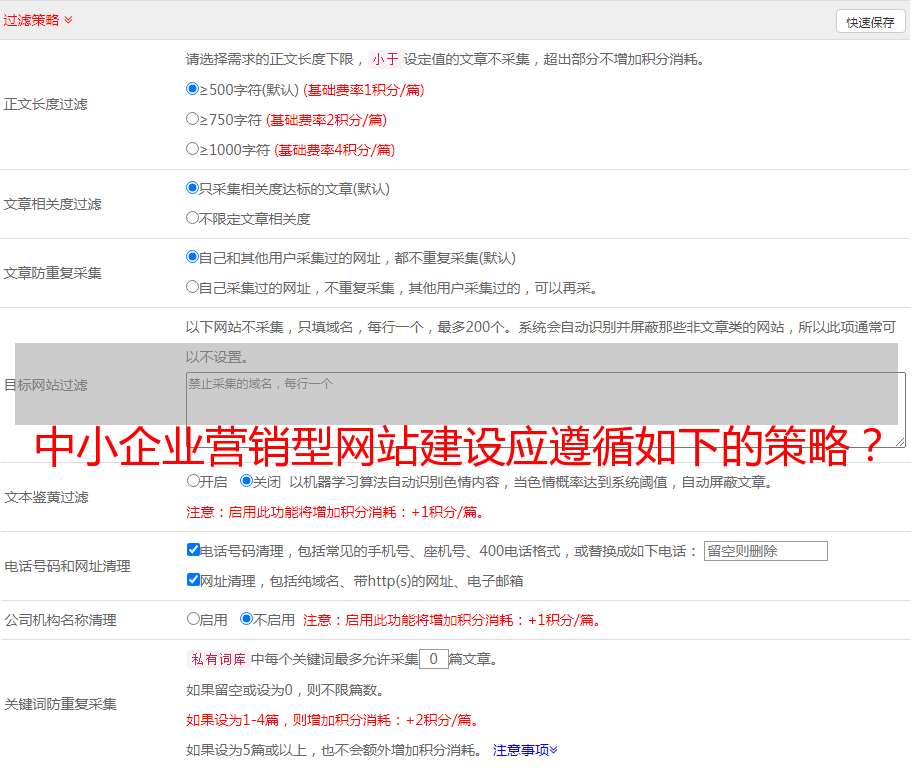
Task: Select 启用 for 公司机构名称清理
Action: pos(193,619)
